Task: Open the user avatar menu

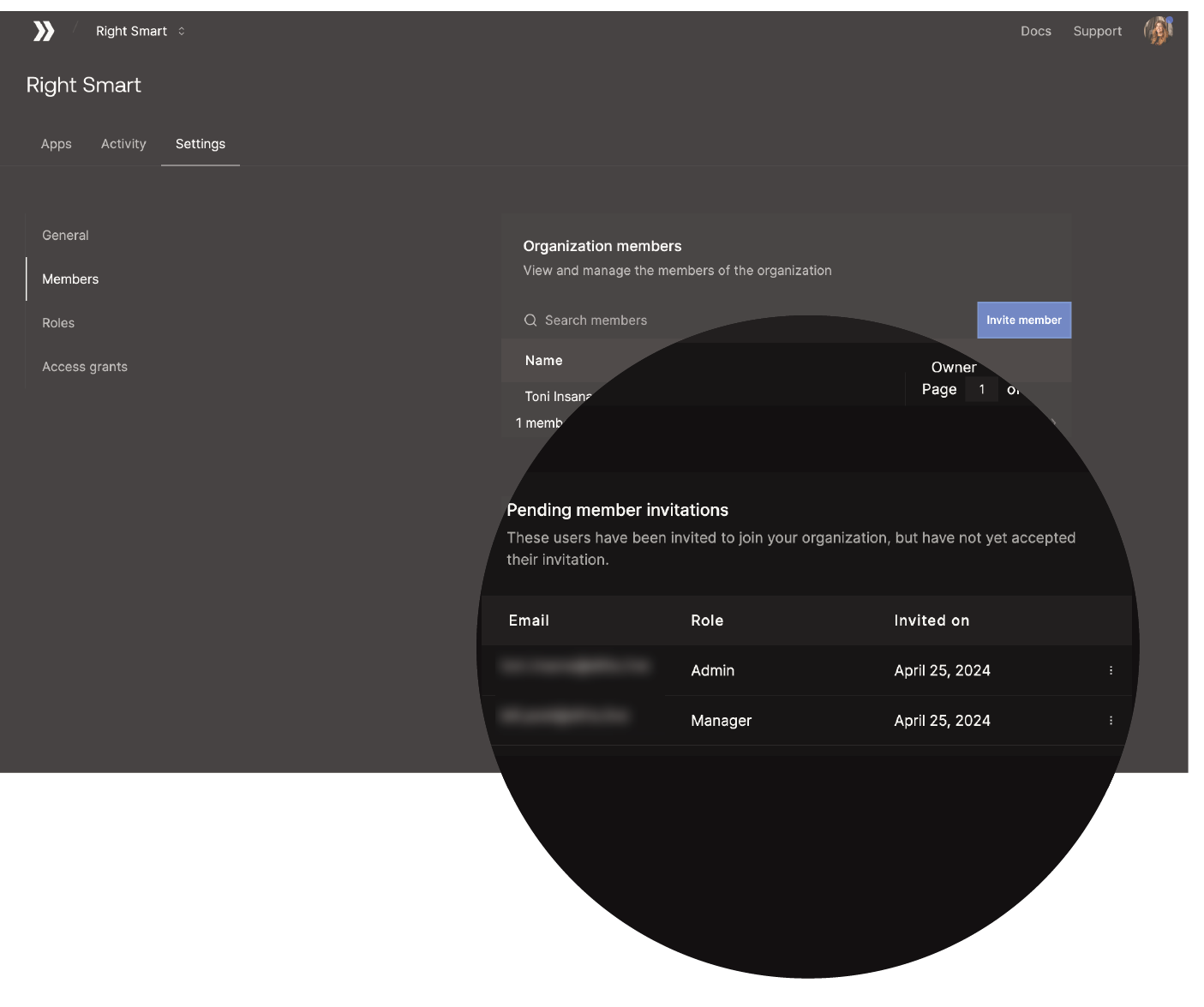Action: [1159, 31]
